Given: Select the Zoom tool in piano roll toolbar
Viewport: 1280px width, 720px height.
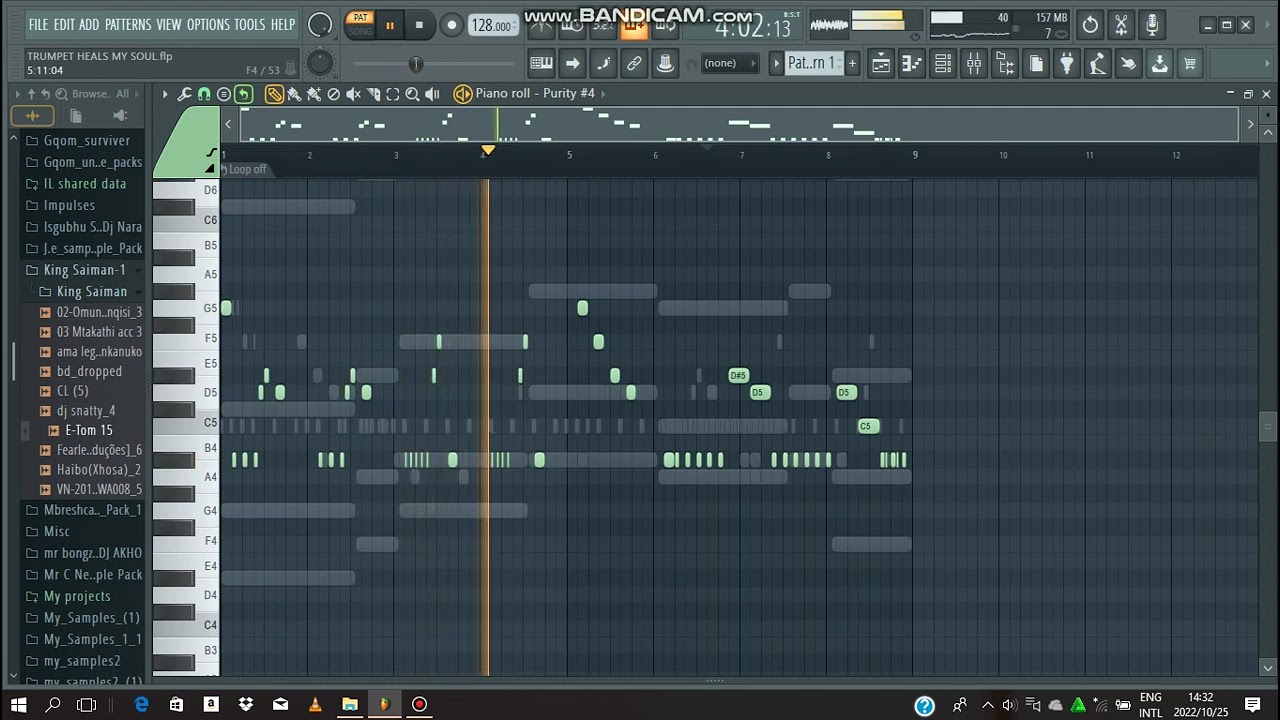Looking at the screenshot, I should (412, 94).
